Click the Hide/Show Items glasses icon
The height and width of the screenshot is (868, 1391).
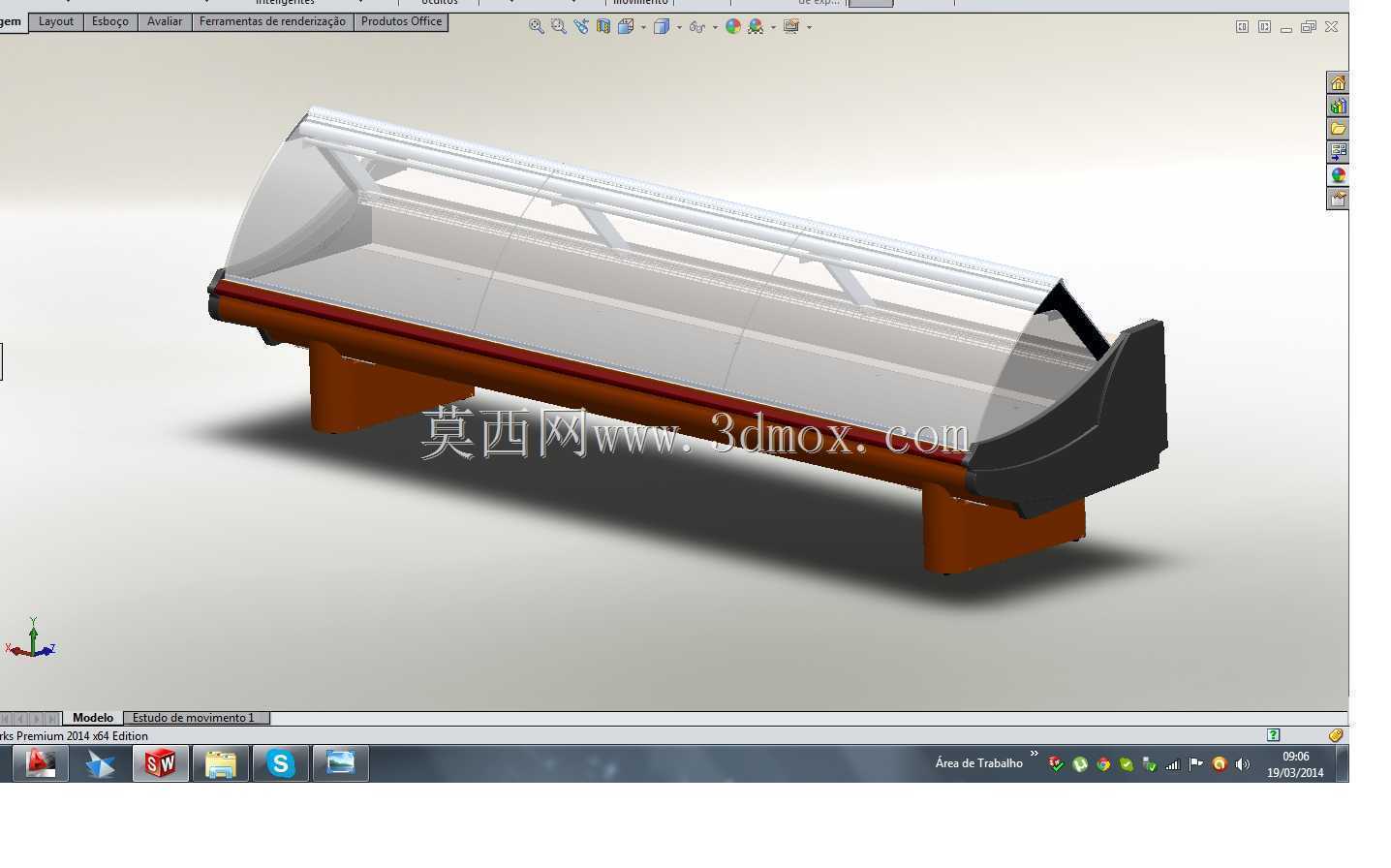(x=696, y=27)
